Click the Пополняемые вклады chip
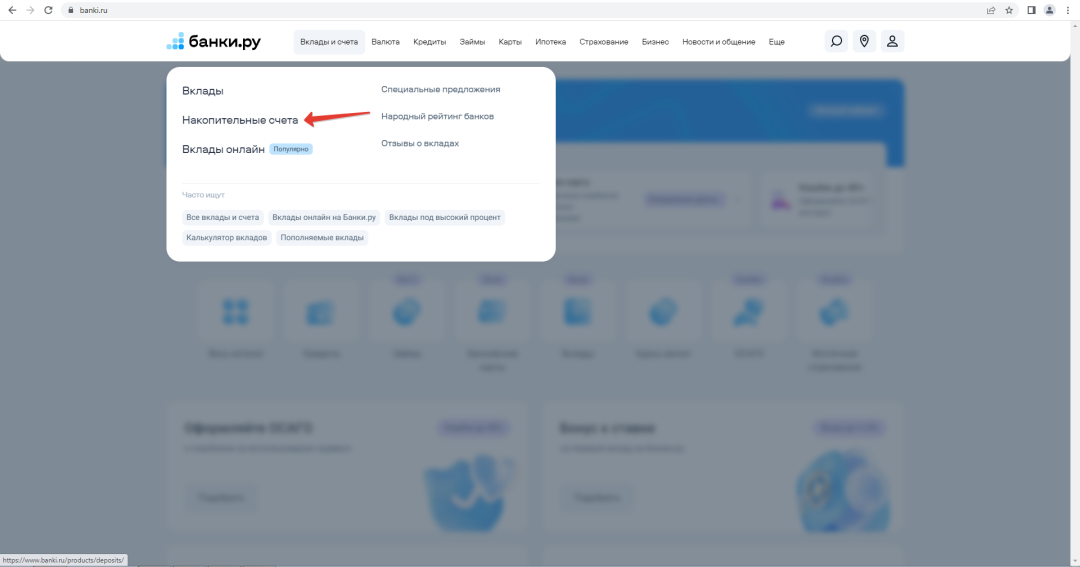This screenshot has width=1080, height=567. pyautogui.click(x=322, y=238)
